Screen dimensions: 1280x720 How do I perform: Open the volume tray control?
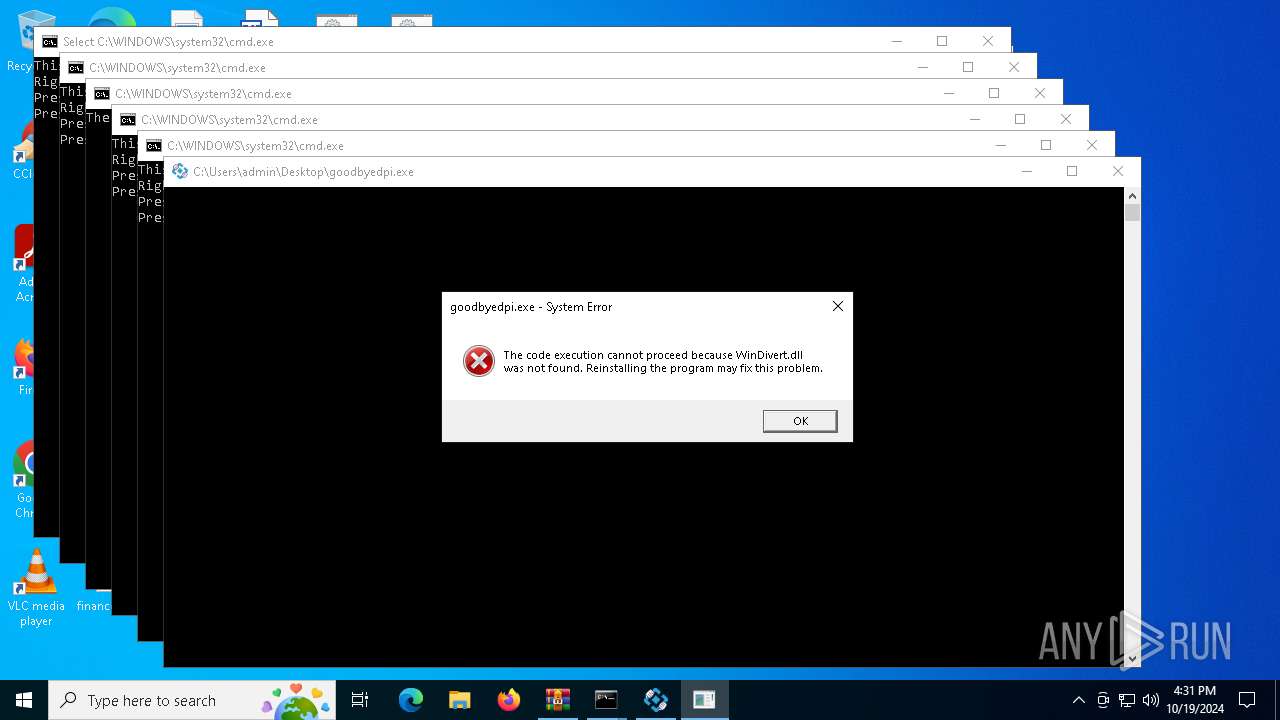1150,700
